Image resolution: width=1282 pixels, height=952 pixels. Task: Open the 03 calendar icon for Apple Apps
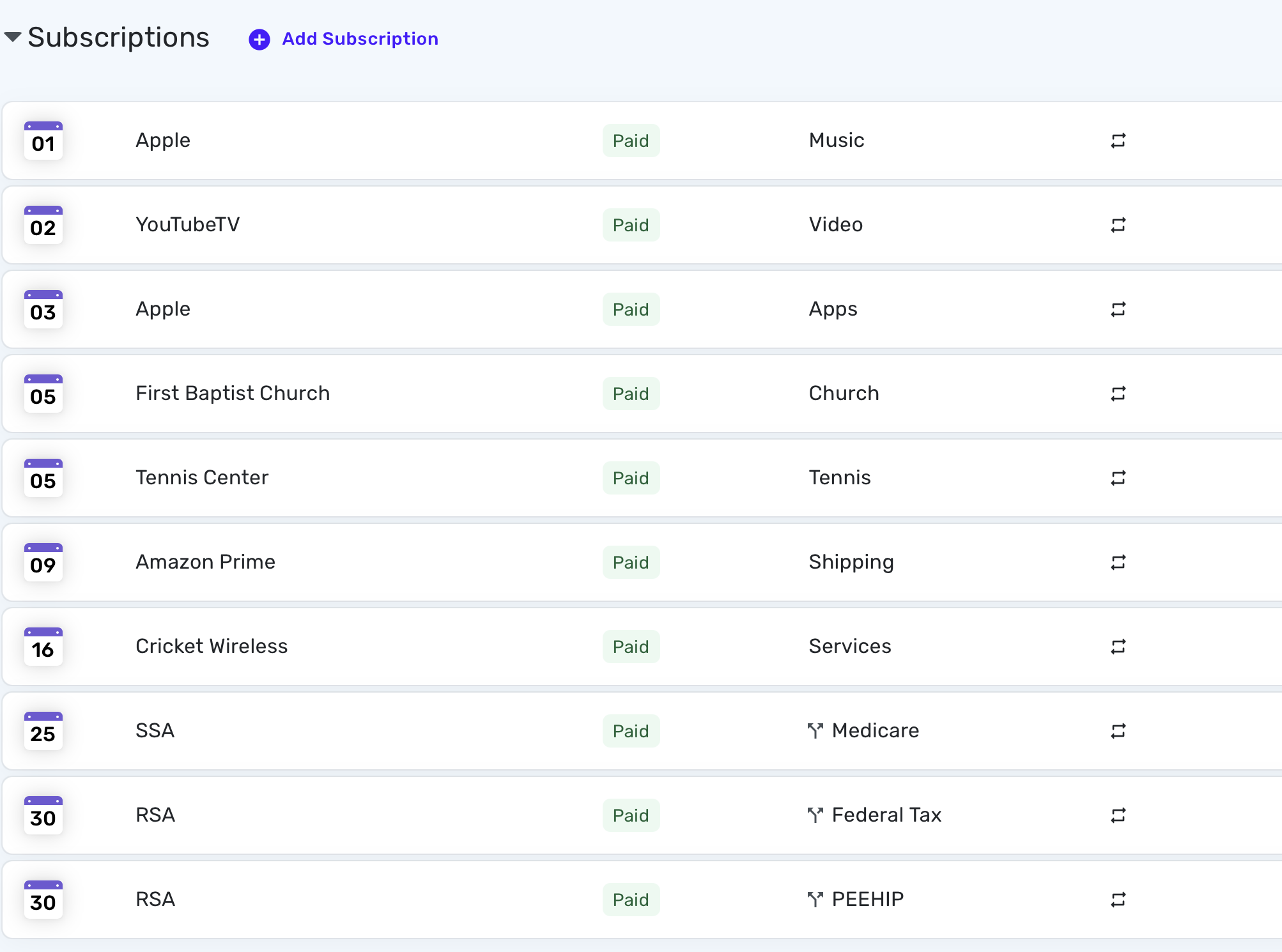tap(43, 309)
